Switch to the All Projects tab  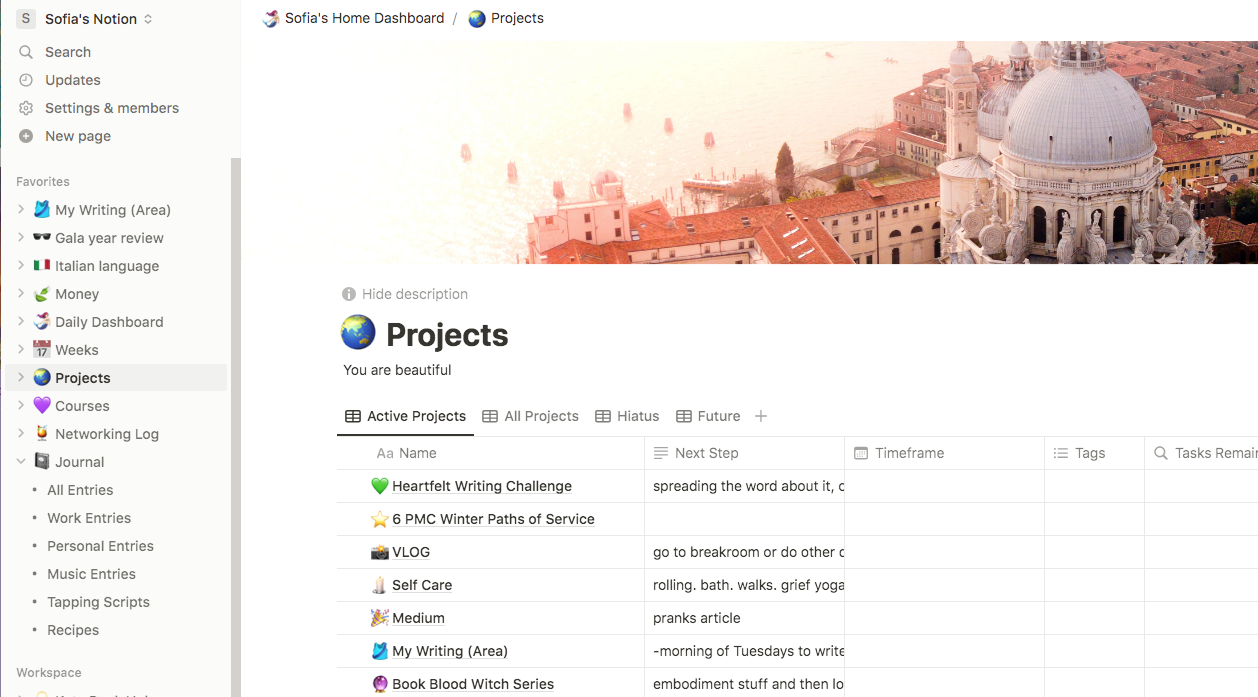click(x=530, y=416)
